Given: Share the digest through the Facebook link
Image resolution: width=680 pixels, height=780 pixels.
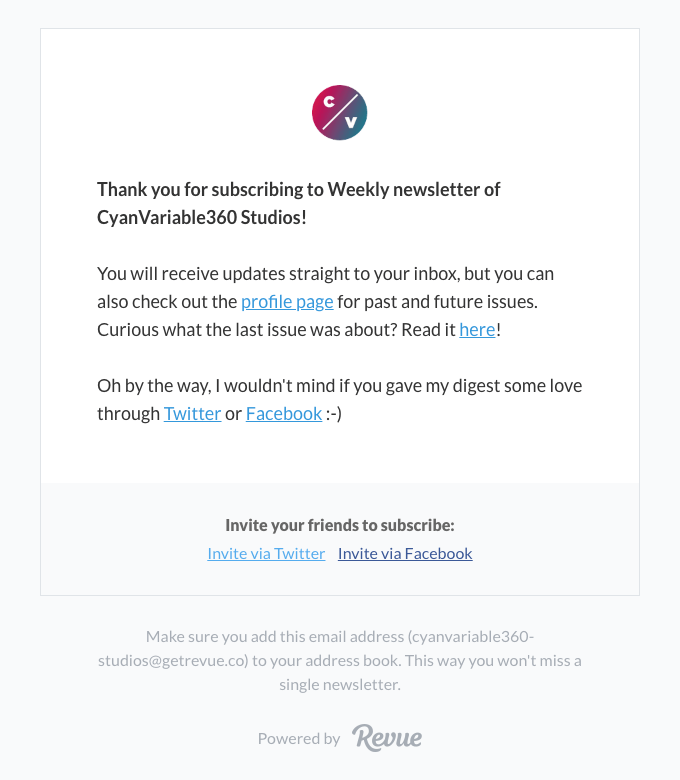Looking at the screenshot, I should click(284, 414).
